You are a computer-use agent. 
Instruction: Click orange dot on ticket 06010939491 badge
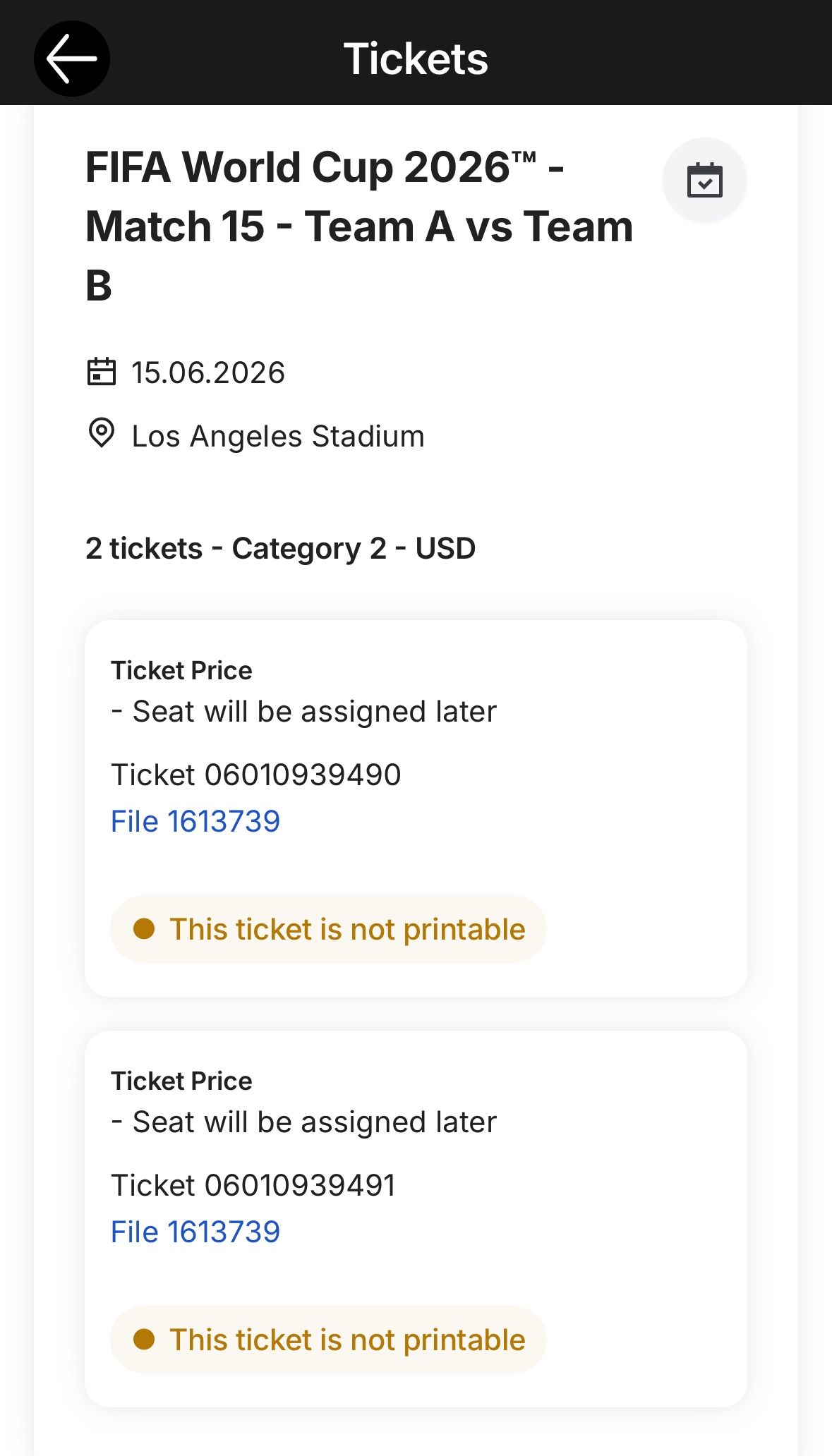pos(144,1340)
